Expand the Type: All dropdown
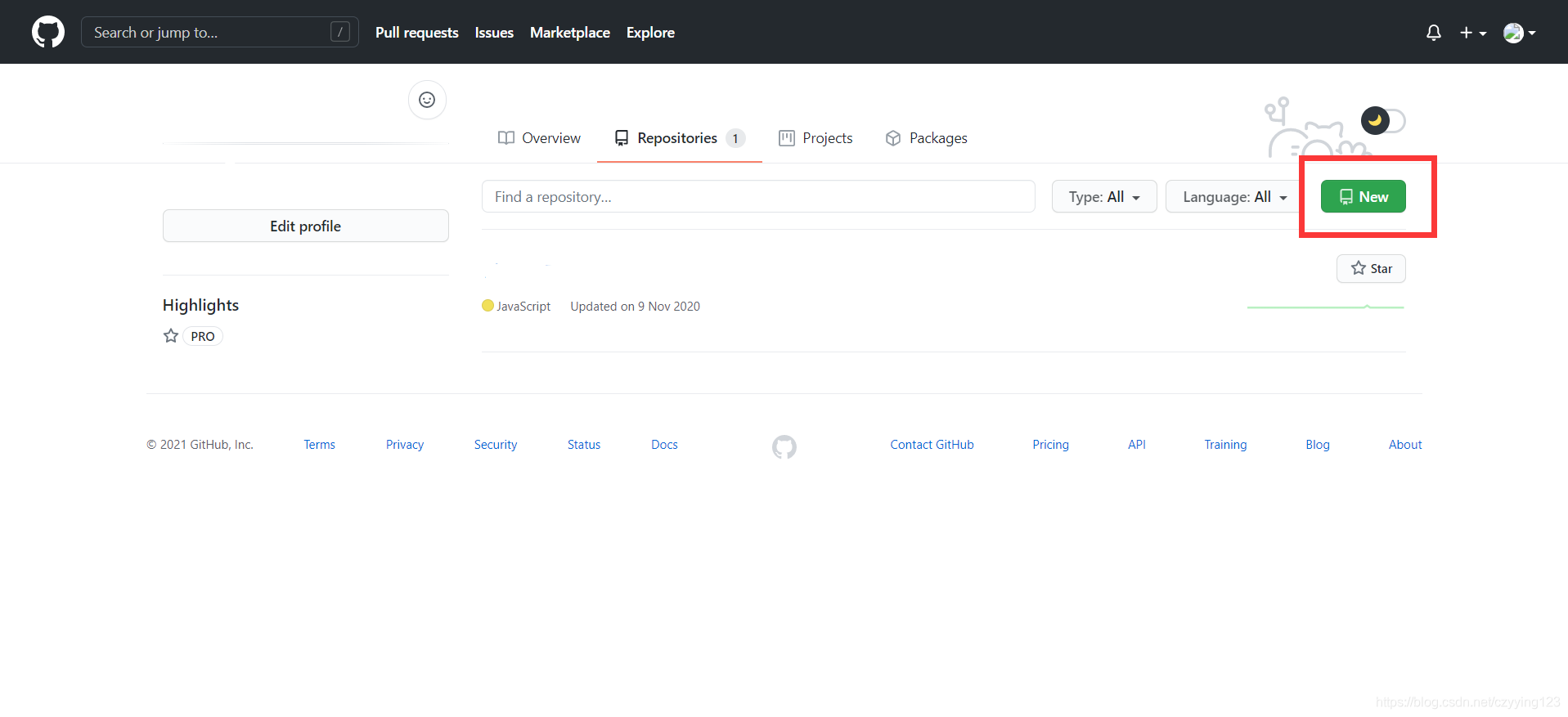 point(1104,196)
